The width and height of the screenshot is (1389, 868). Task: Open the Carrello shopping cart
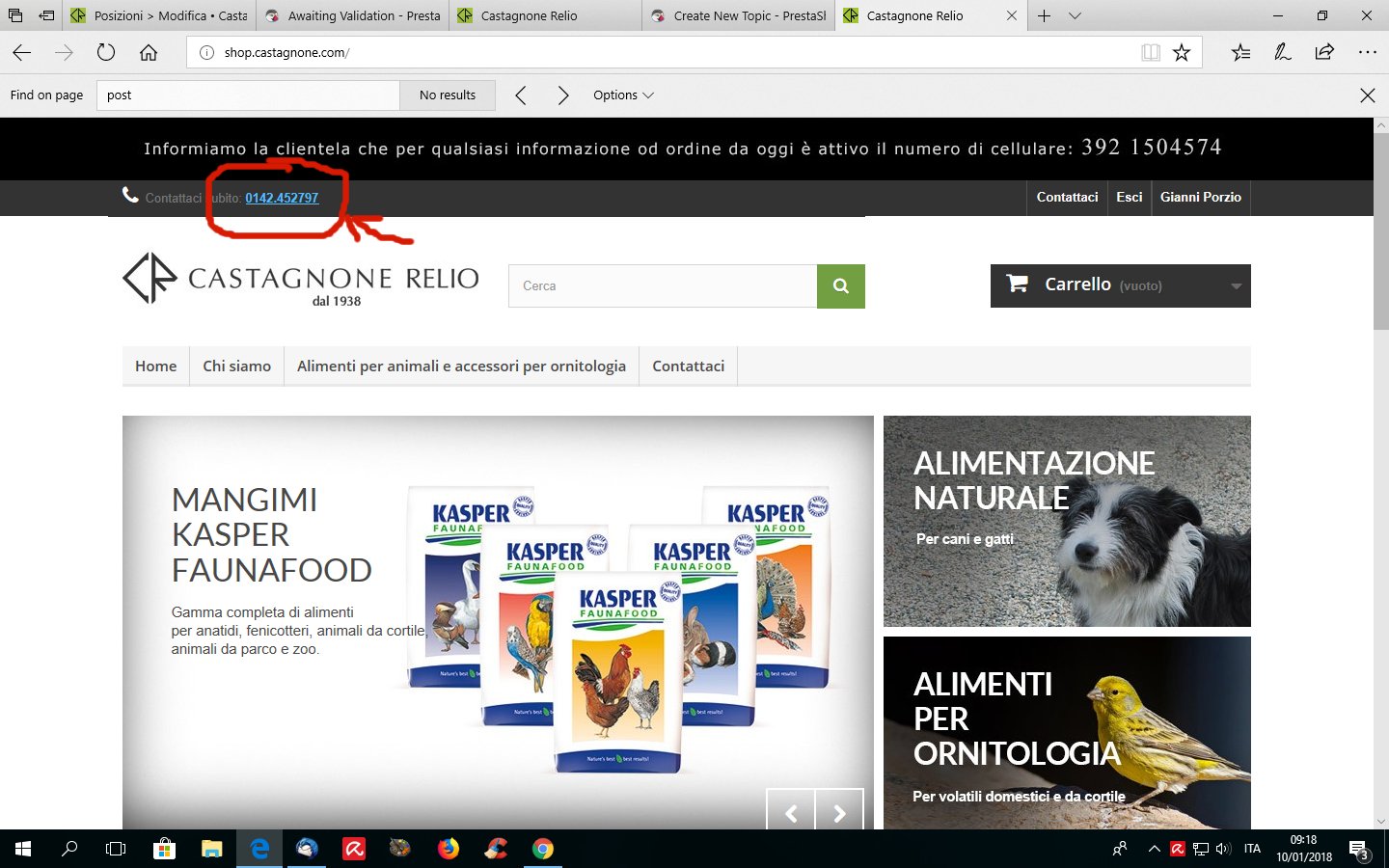[1121, 285]
